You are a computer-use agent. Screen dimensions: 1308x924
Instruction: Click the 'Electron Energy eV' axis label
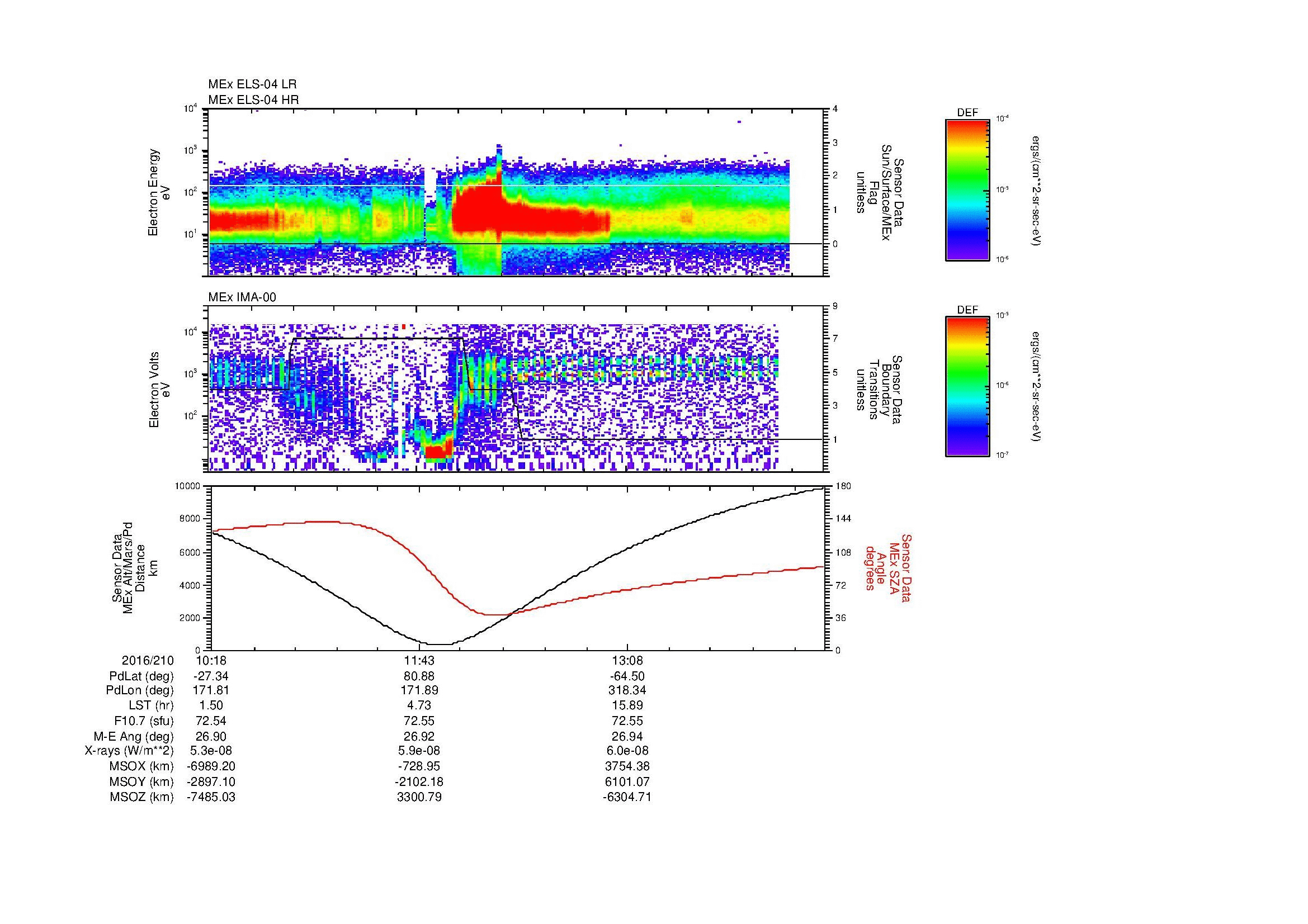(x=159, y=192)
